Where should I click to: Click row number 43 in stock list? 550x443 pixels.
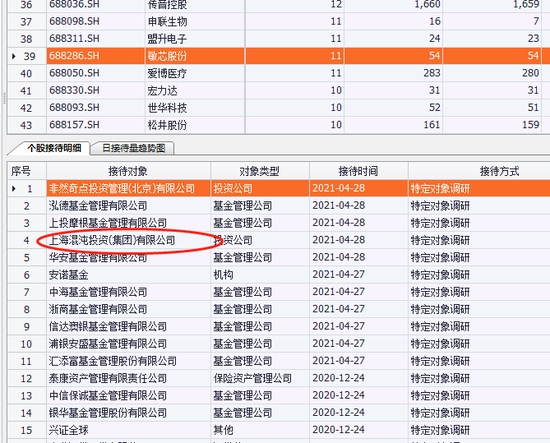click(x=26, y=125)
